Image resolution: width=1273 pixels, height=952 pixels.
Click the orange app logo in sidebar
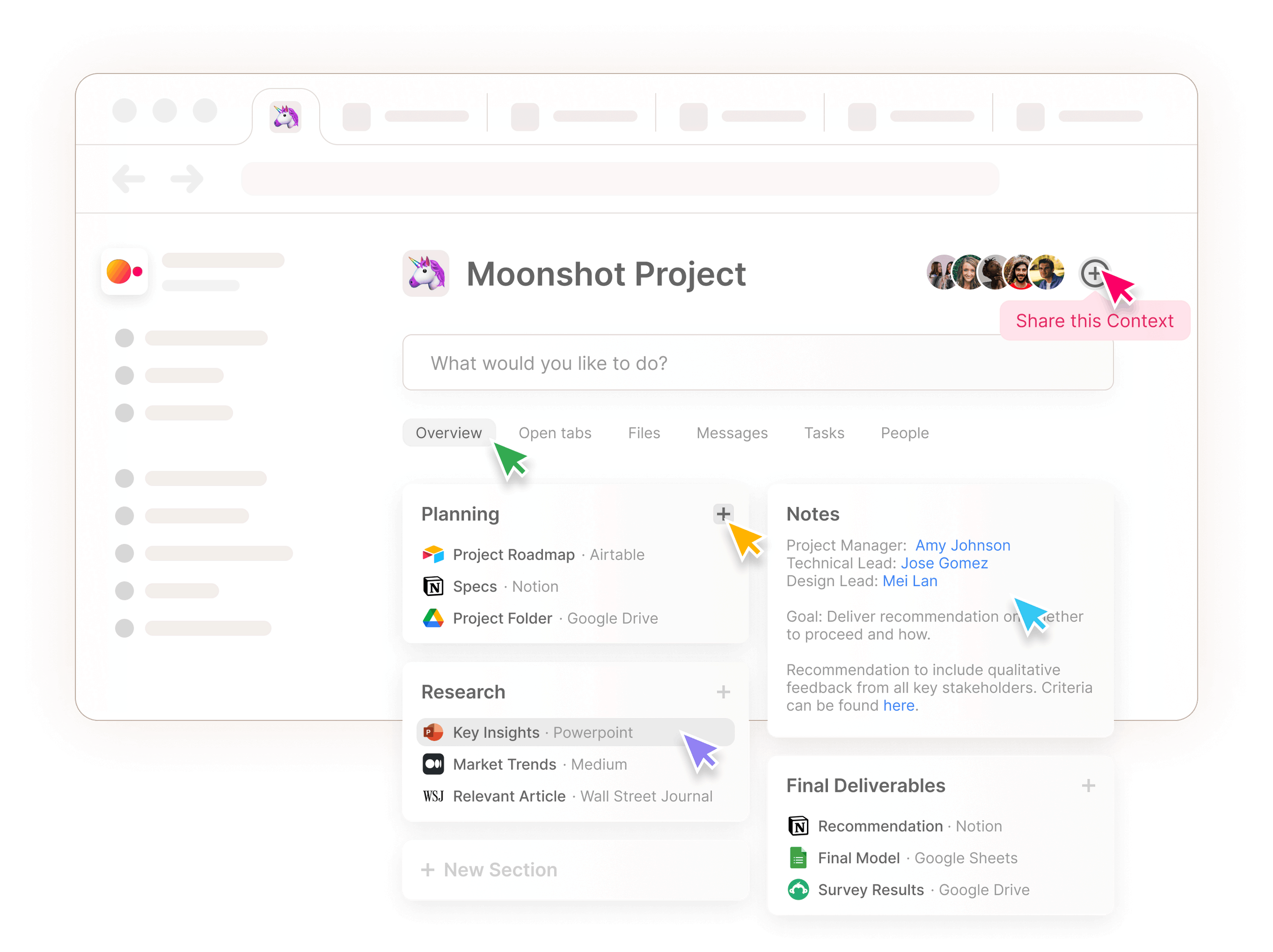[x=124, y=271]
